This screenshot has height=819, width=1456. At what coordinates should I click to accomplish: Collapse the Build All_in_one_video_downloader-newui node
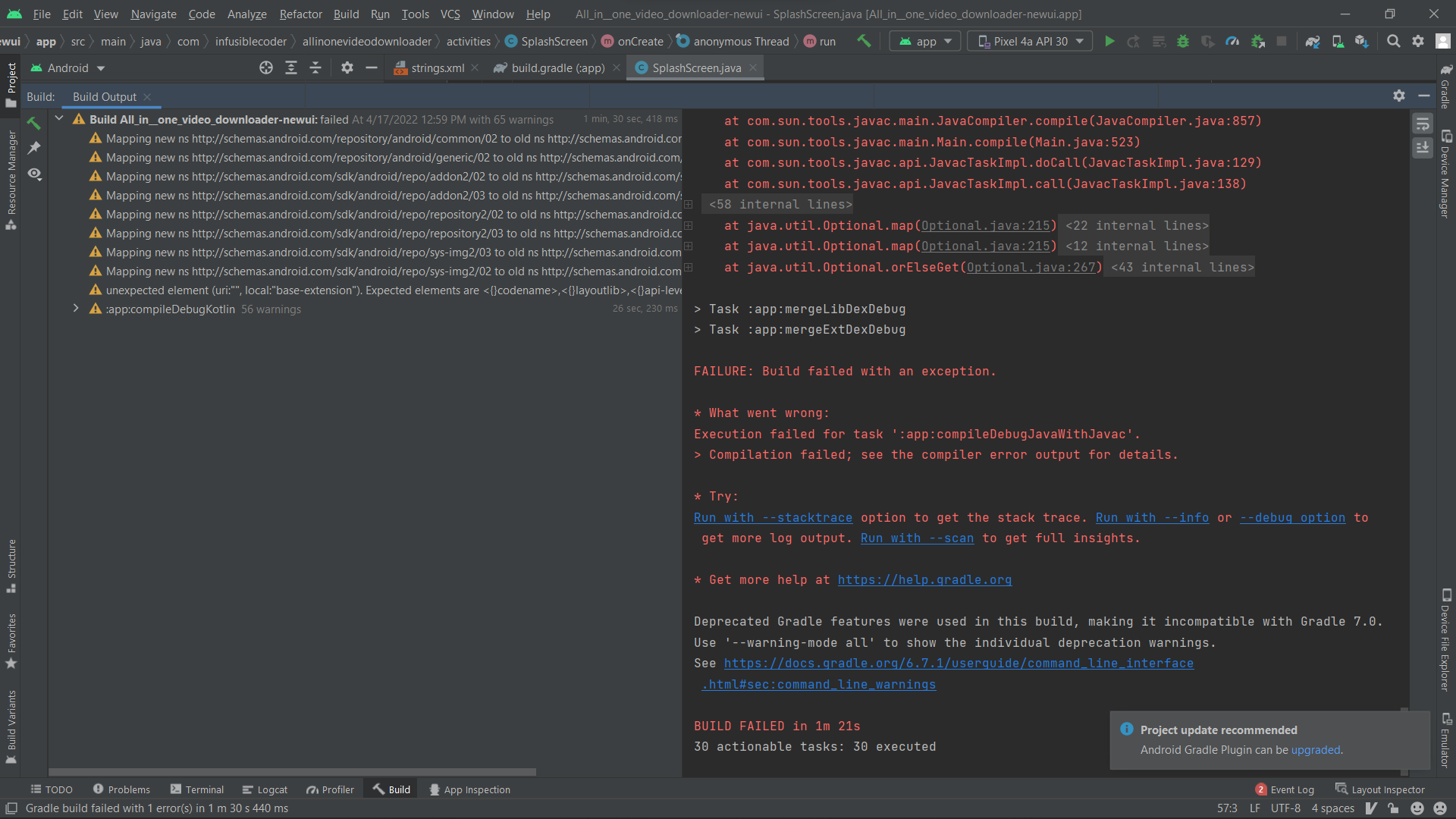click(59, 119)
